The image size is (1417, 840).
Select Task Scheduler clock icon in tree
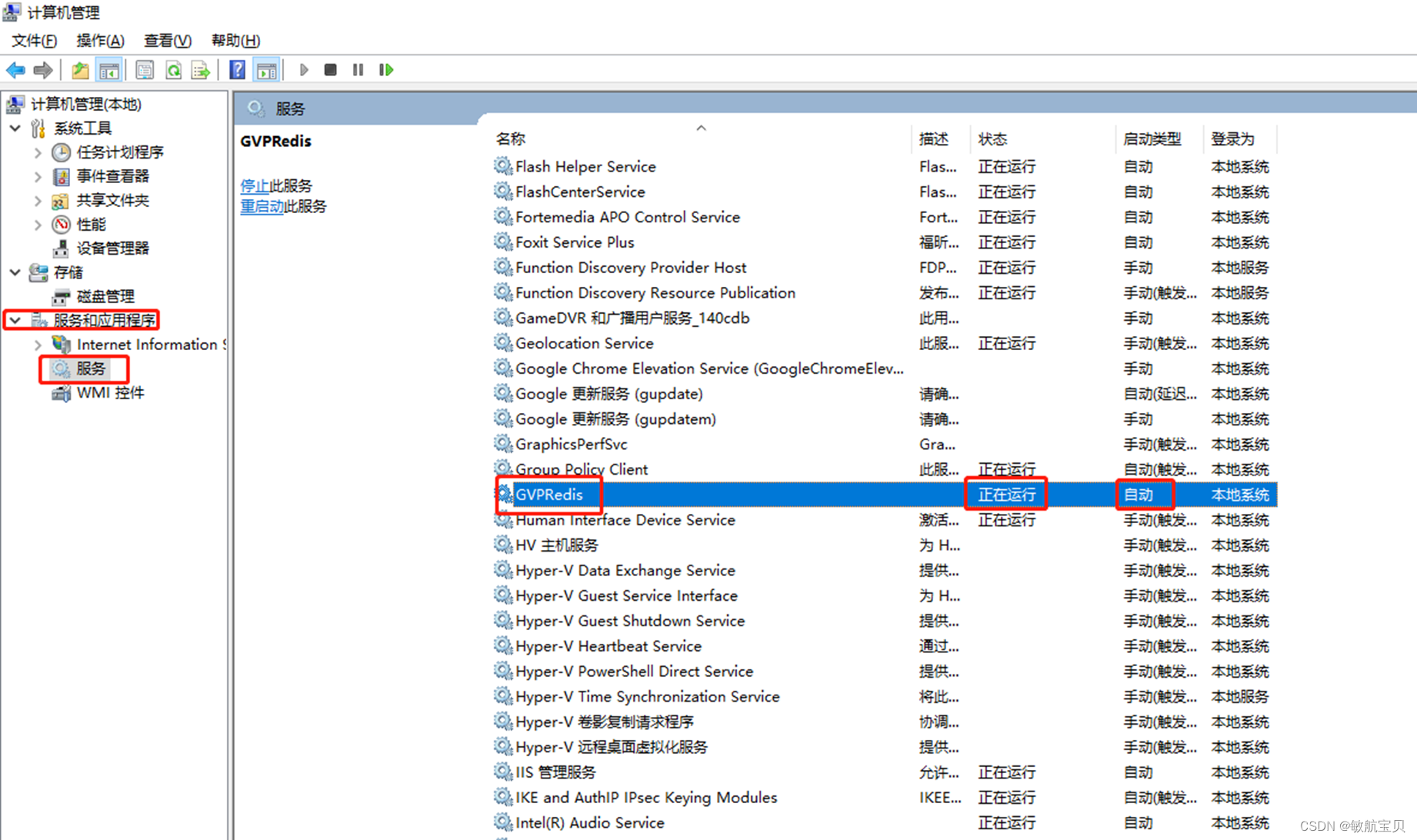pos(62,152)
